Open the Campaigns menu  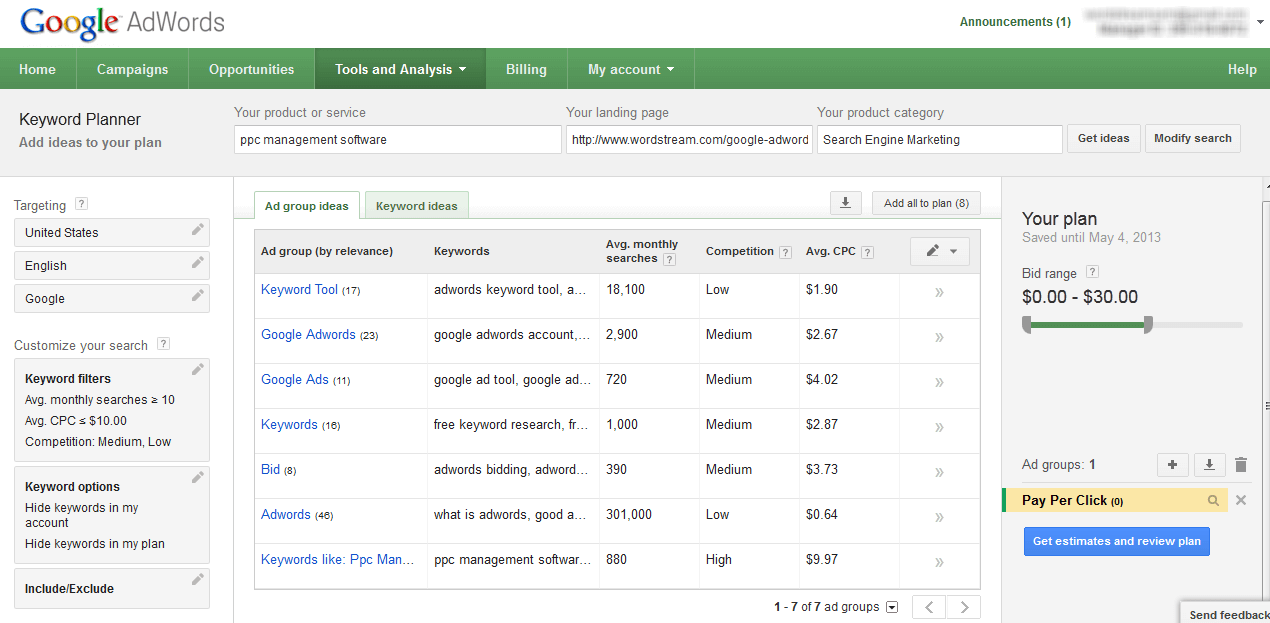(132, 68)
